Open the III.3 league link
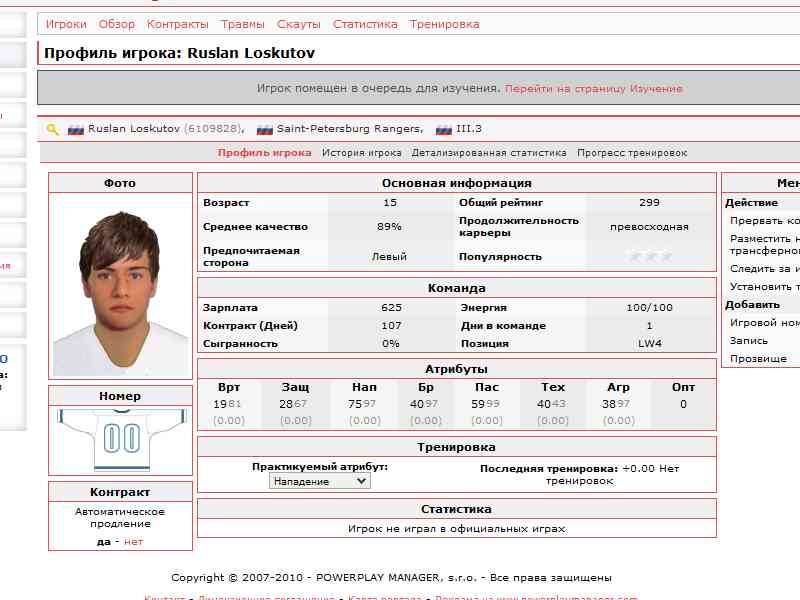 (x=469, y=129)
